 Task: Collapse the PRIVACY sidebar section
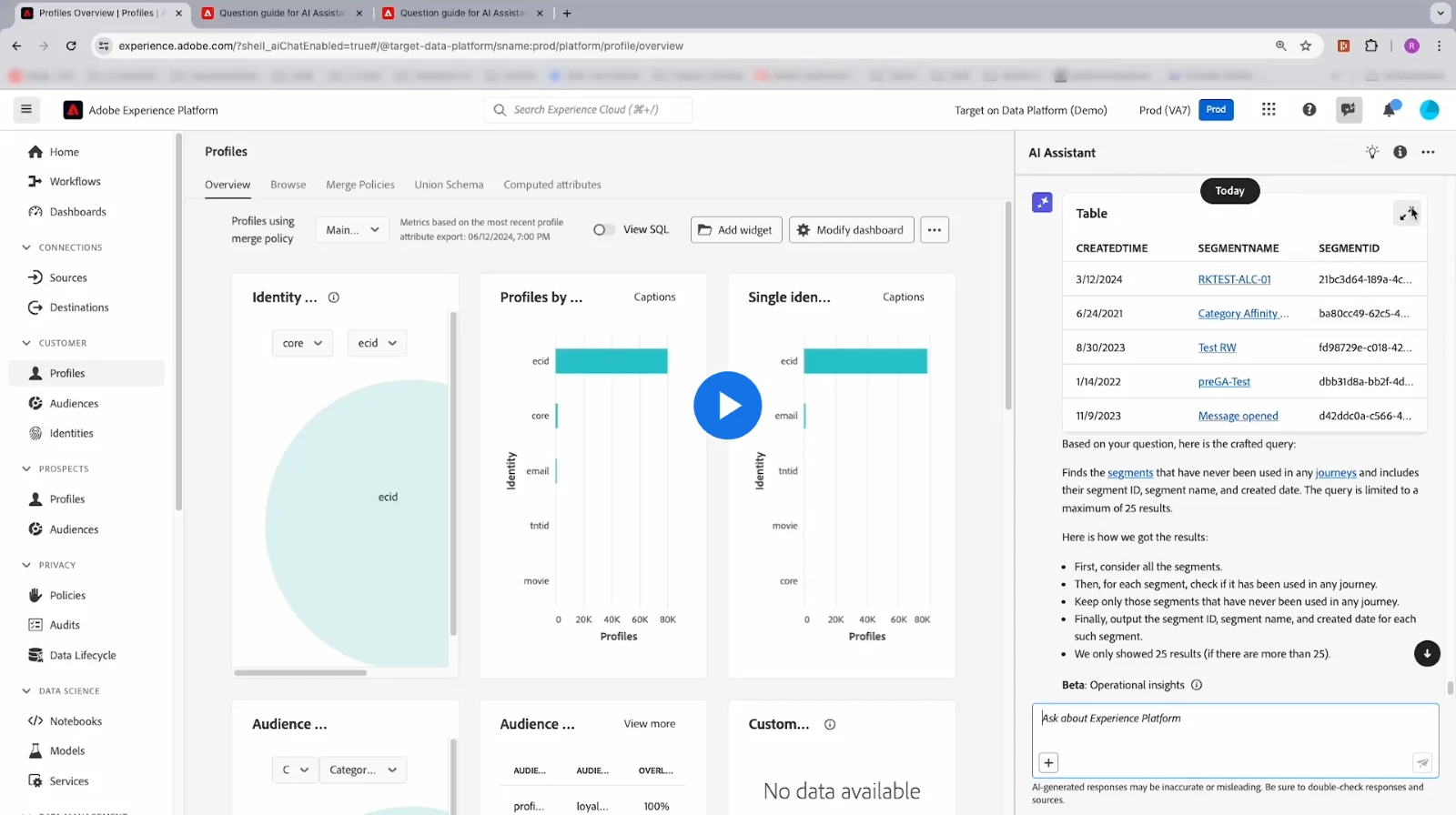click(x=26, y=565)
